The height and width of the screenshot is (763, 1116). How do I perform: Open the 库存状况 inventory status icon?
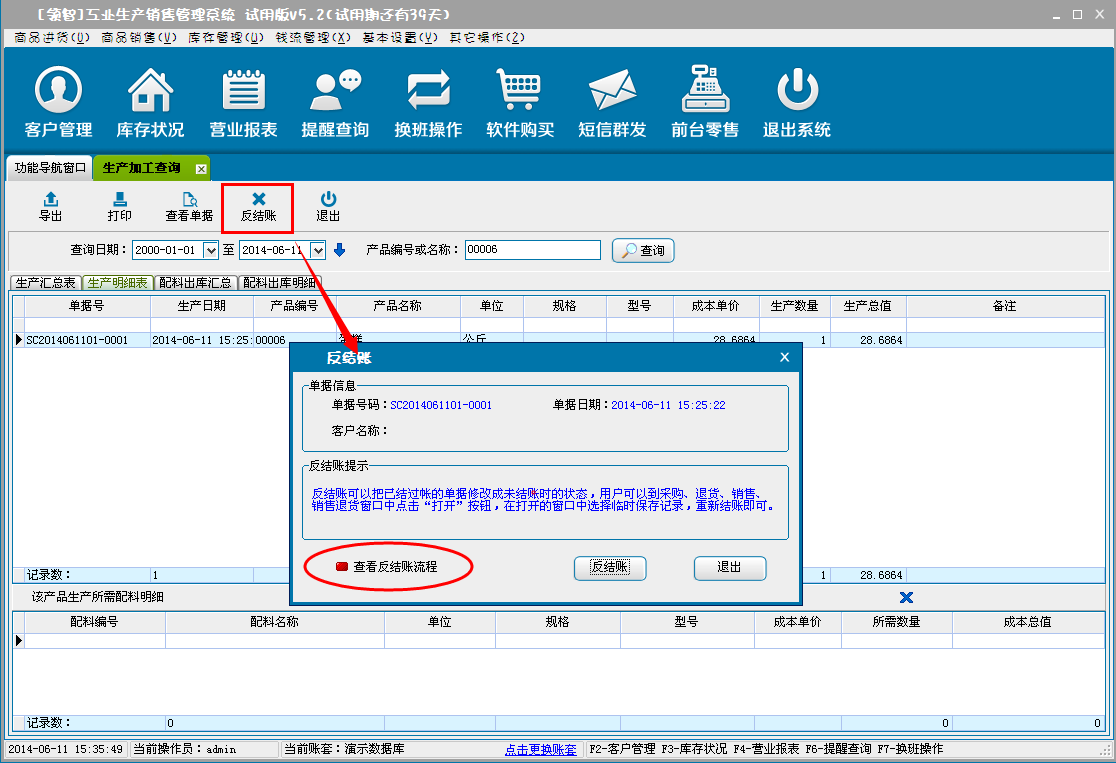pyautogui.click(x=150, y=102)
